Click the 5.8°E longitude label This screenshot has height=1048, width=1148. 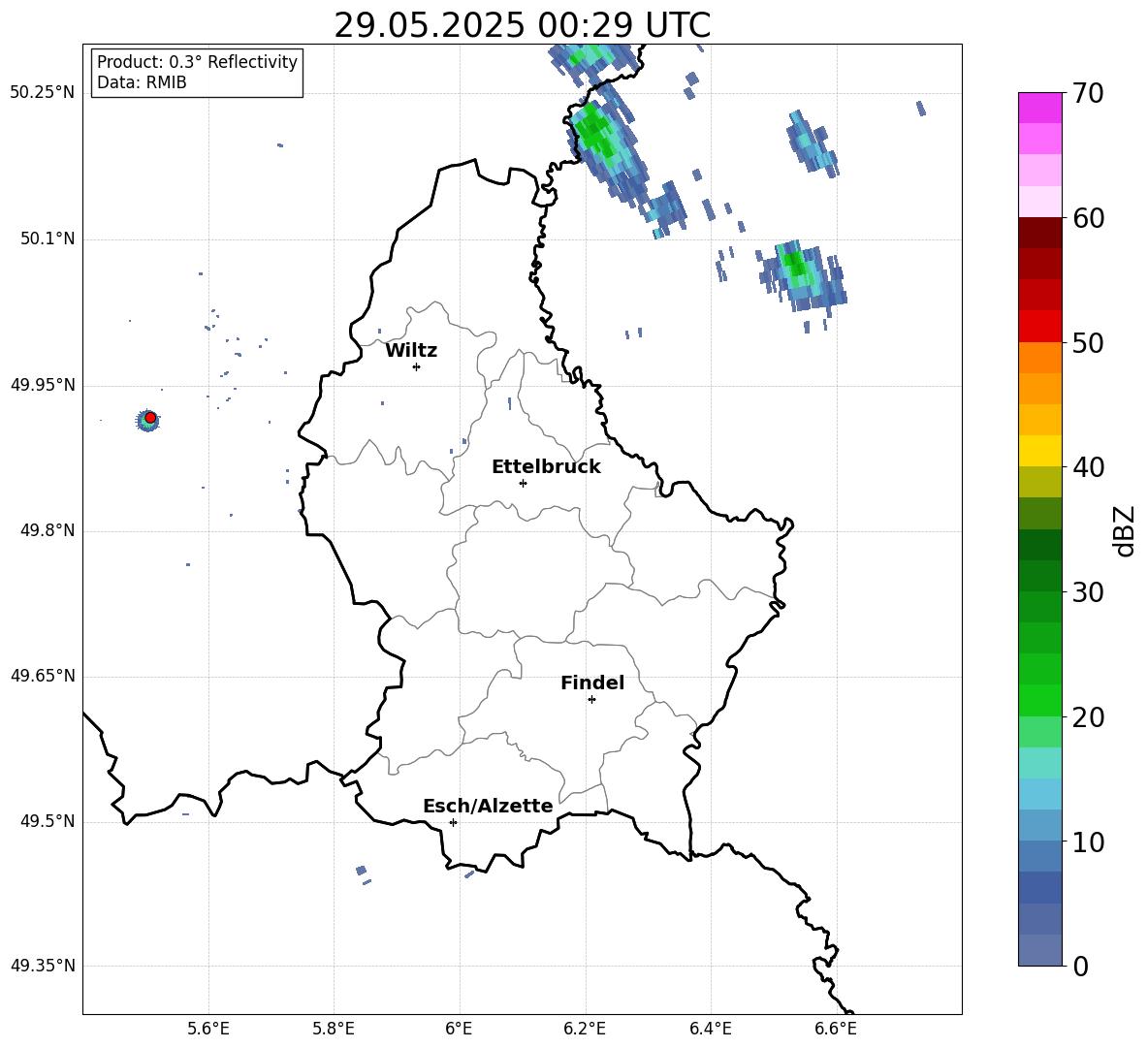334,1029
